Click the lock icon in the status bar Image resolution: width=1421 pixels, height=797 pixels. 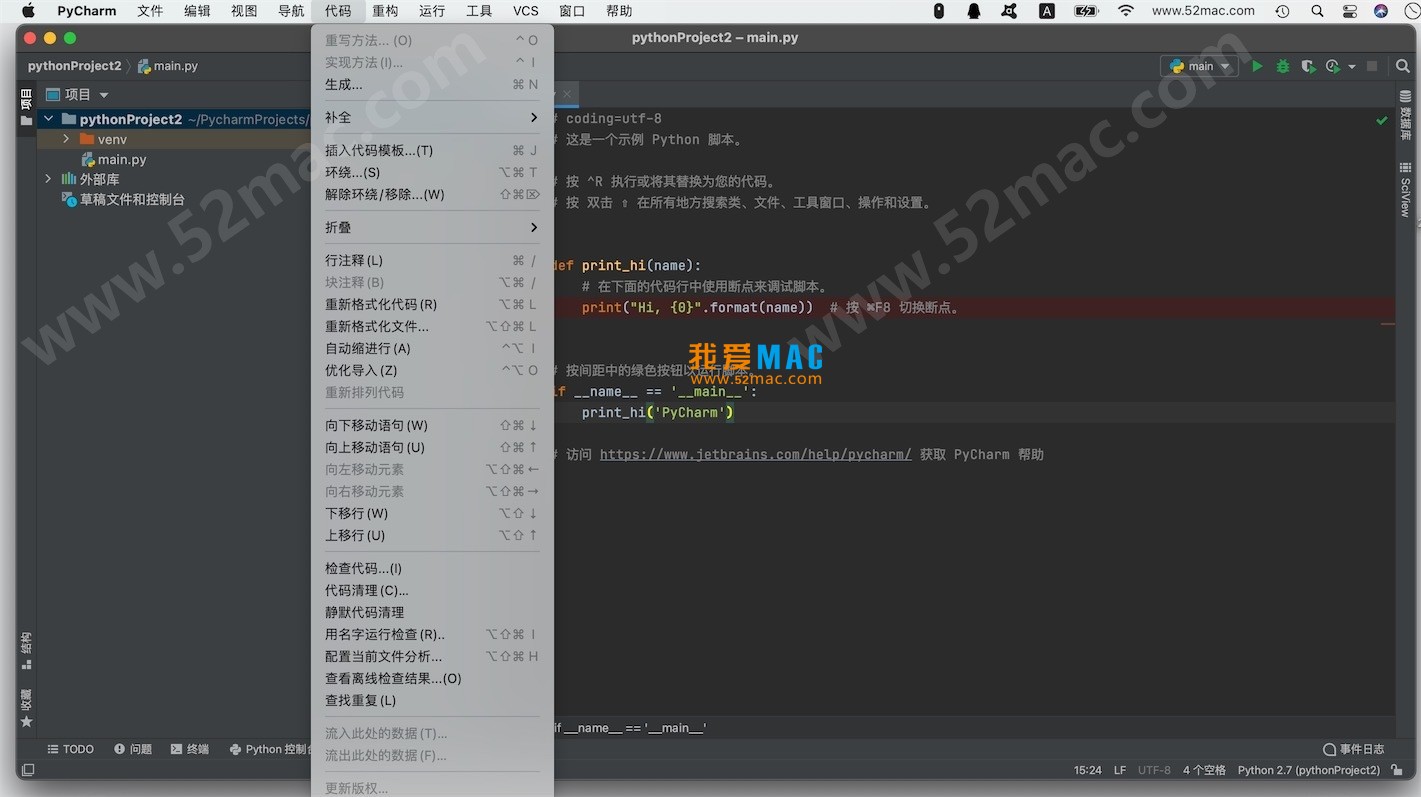click(x=1396, y=770)
